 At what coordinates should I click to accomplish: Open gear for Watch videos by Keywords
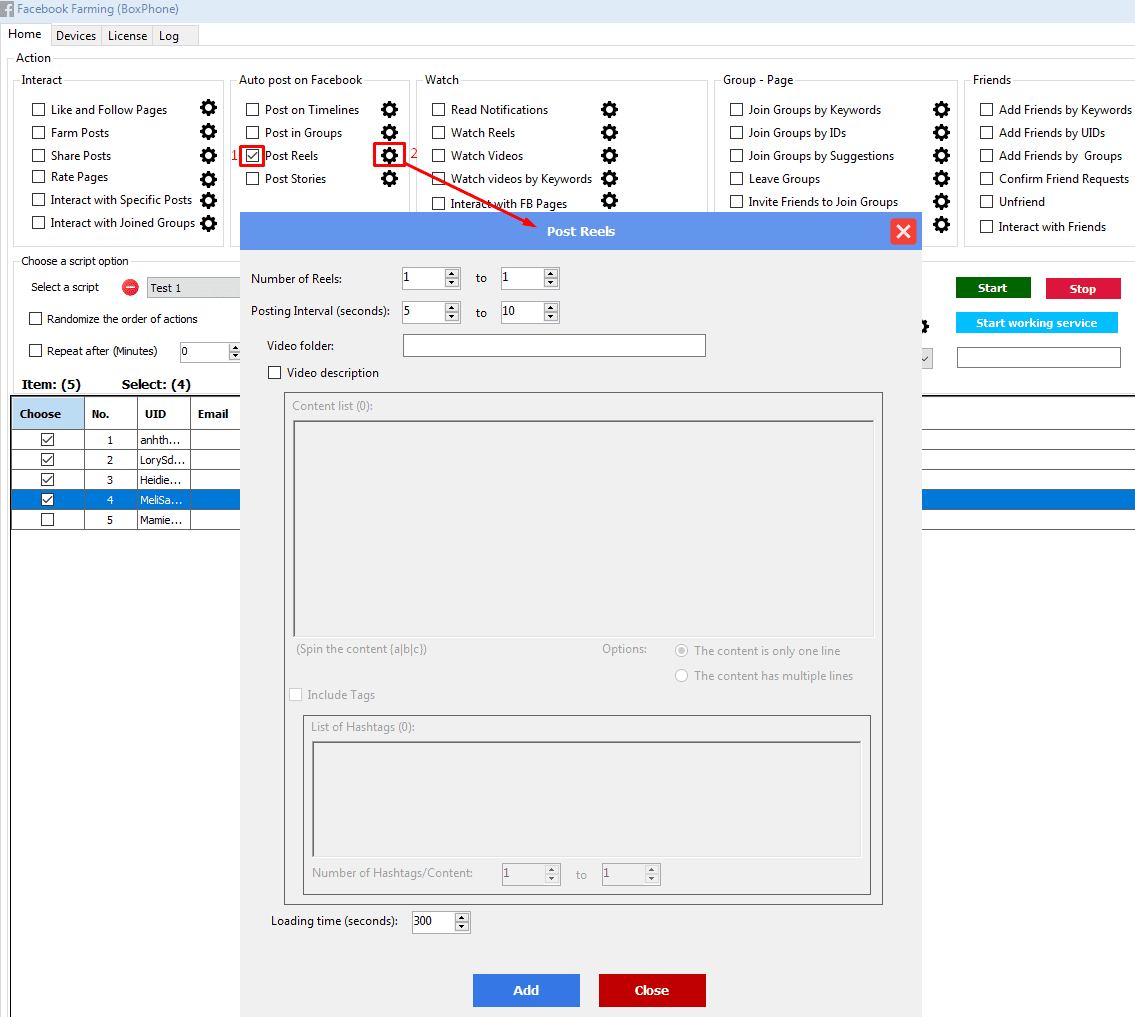(x=609, y=178)
